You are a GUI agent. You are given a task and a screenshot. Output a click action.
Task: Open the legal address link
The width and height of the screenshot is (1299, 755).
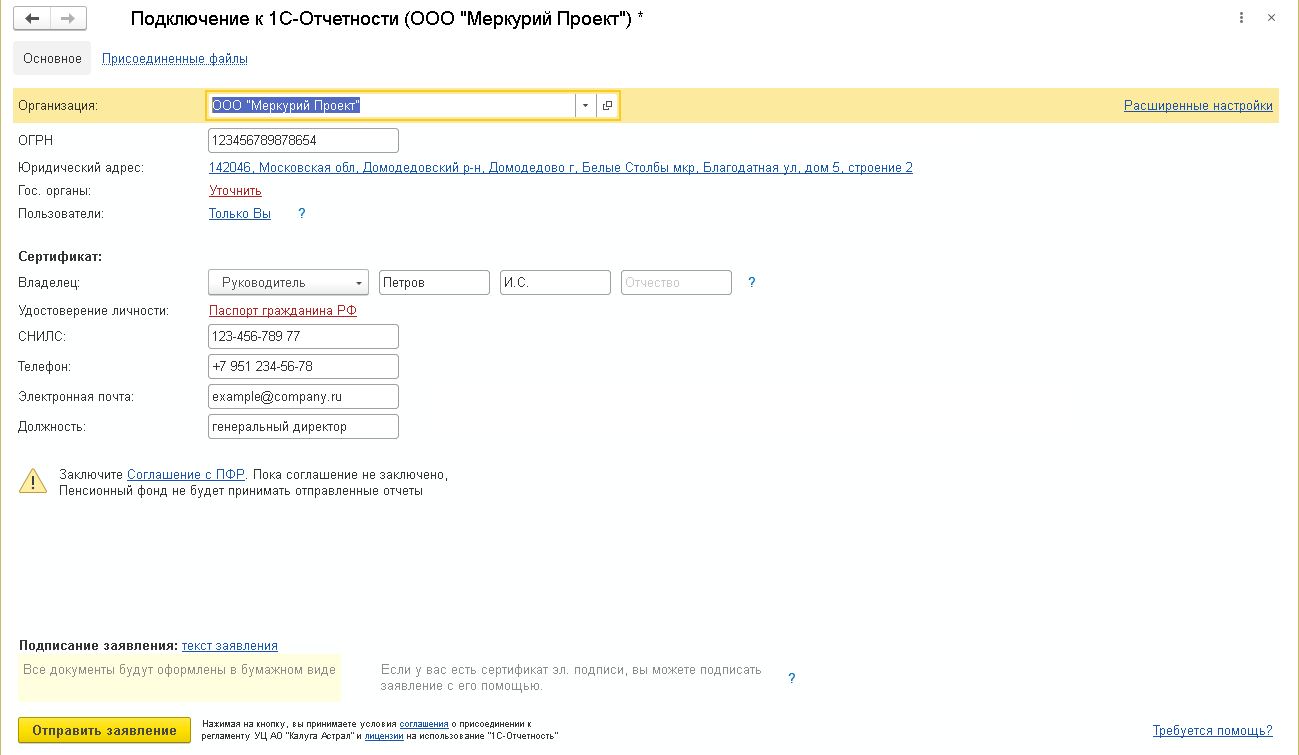point(560,168)
